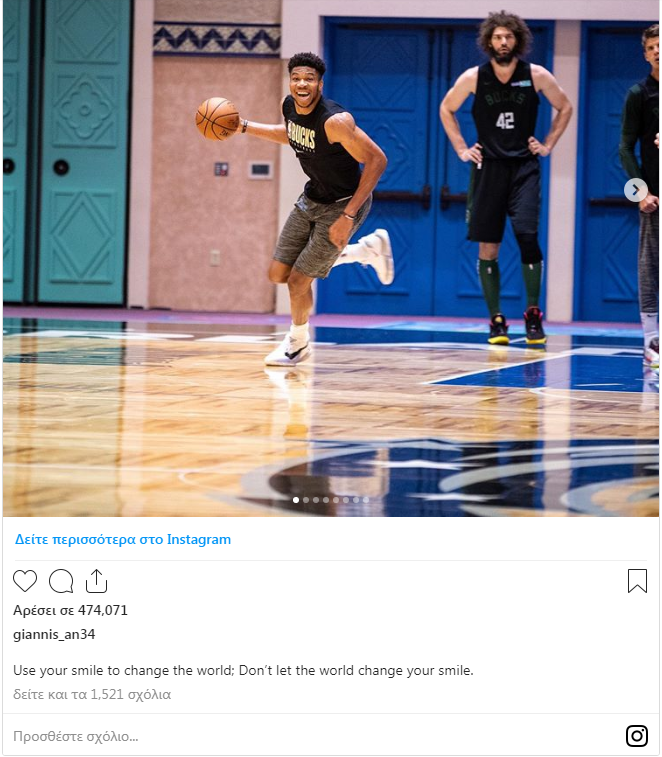Jump to the second carousel dot
Image resolution: width=662 pixels, height=757 pixels.
306,500
